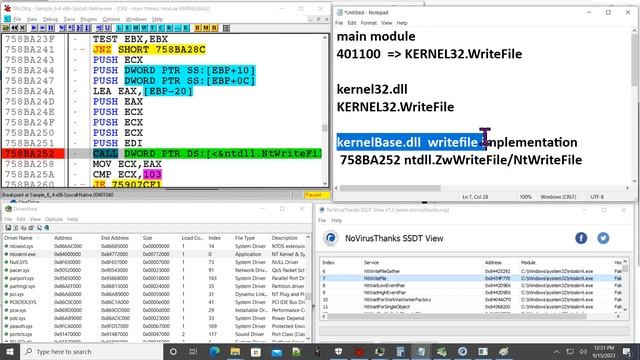Viewport: 640px width, 360px height.
Task: Show Threads T button in OllyDbg
Action: 153,28
